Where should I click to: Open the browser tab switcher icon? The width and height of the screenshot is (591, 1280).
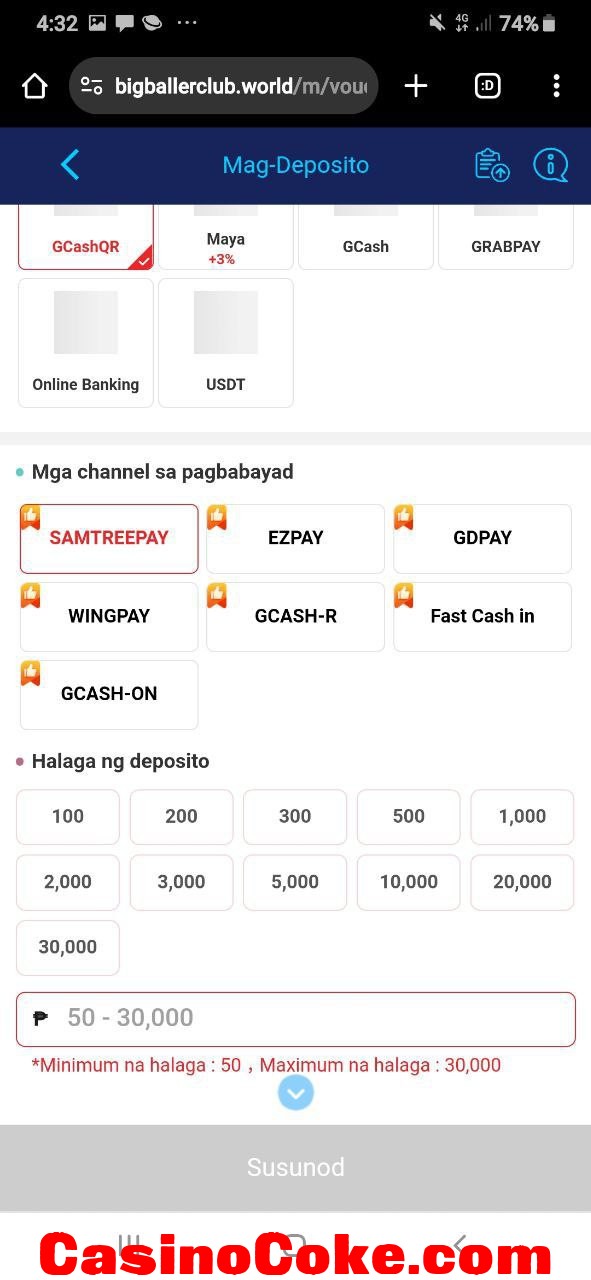487,87
